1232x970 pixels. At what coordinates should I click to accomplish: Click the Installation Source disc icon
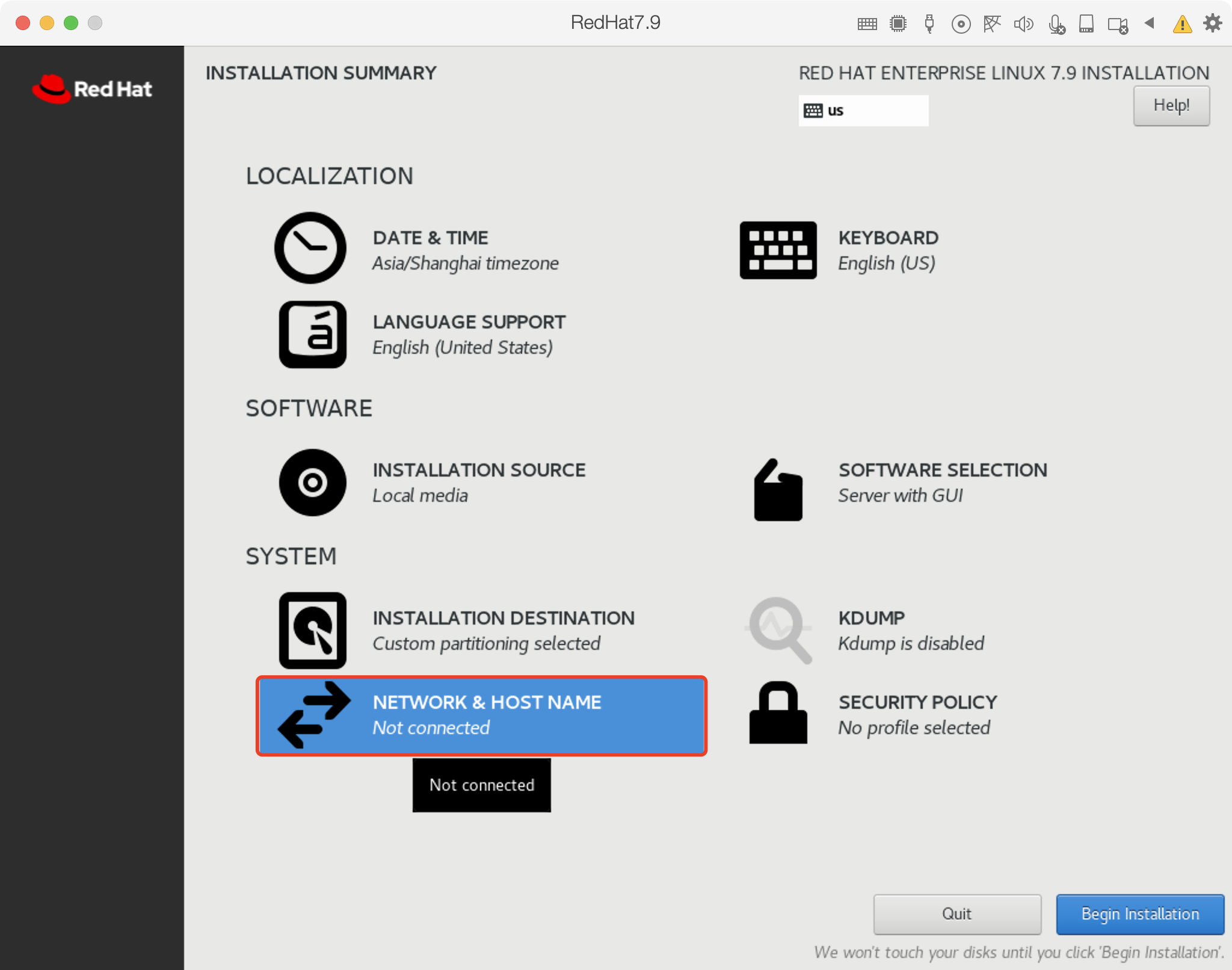point(312,482)
